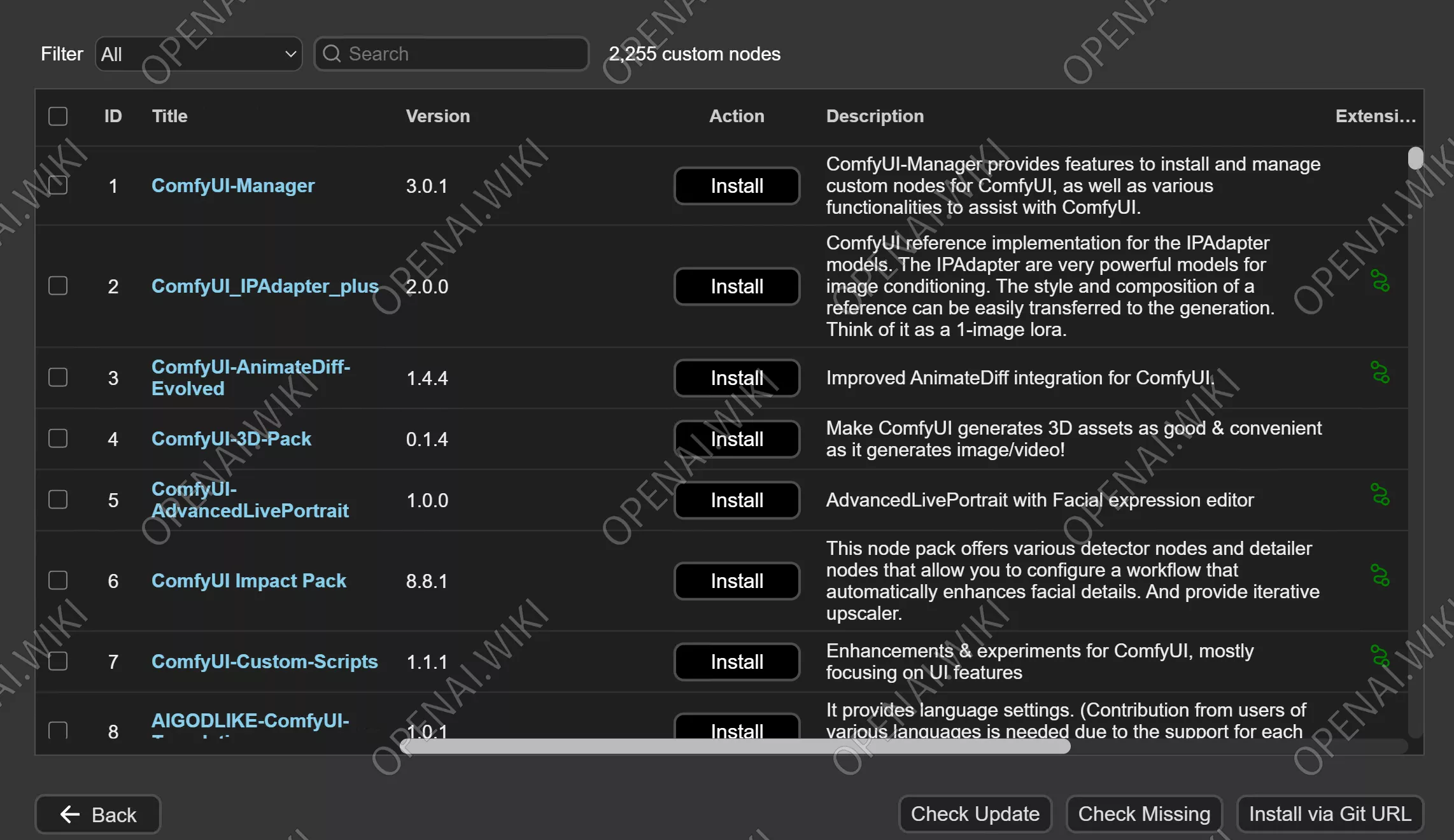
Task: Click the search magnifier icon
Action: 332,53
